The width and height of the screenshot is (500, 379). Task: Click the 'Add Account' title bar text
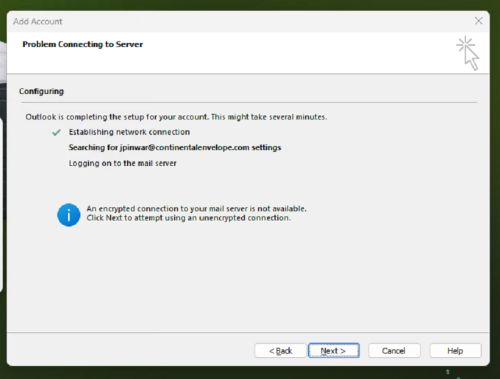pyautogui.click(x=38, y=22)
